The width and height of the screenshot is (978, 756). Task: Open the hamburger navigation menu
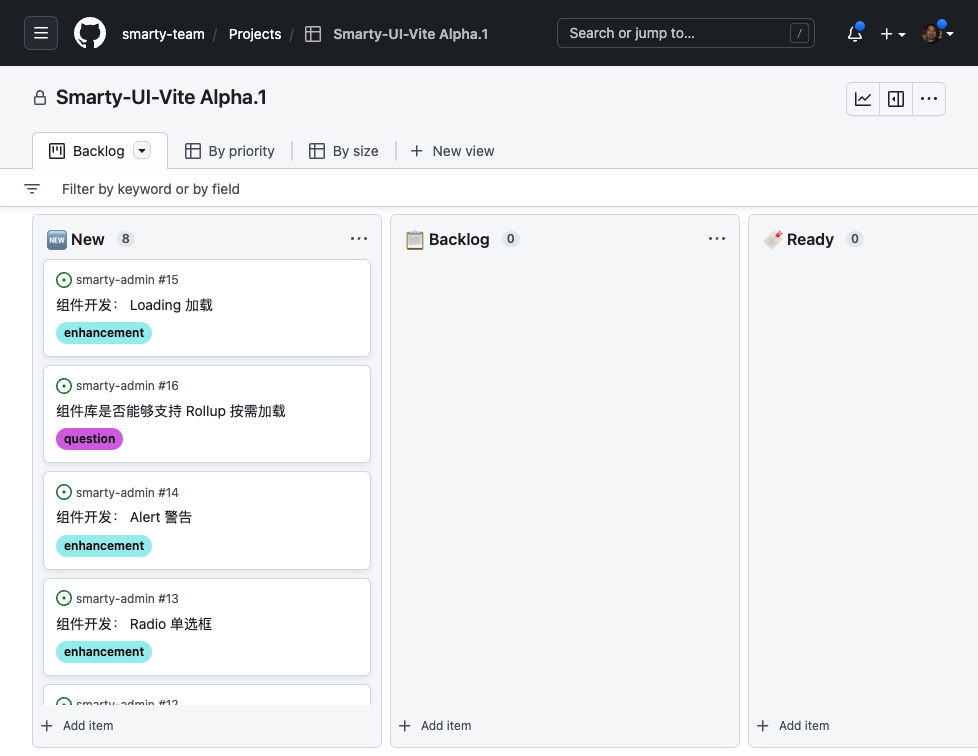tap(41, 33)
